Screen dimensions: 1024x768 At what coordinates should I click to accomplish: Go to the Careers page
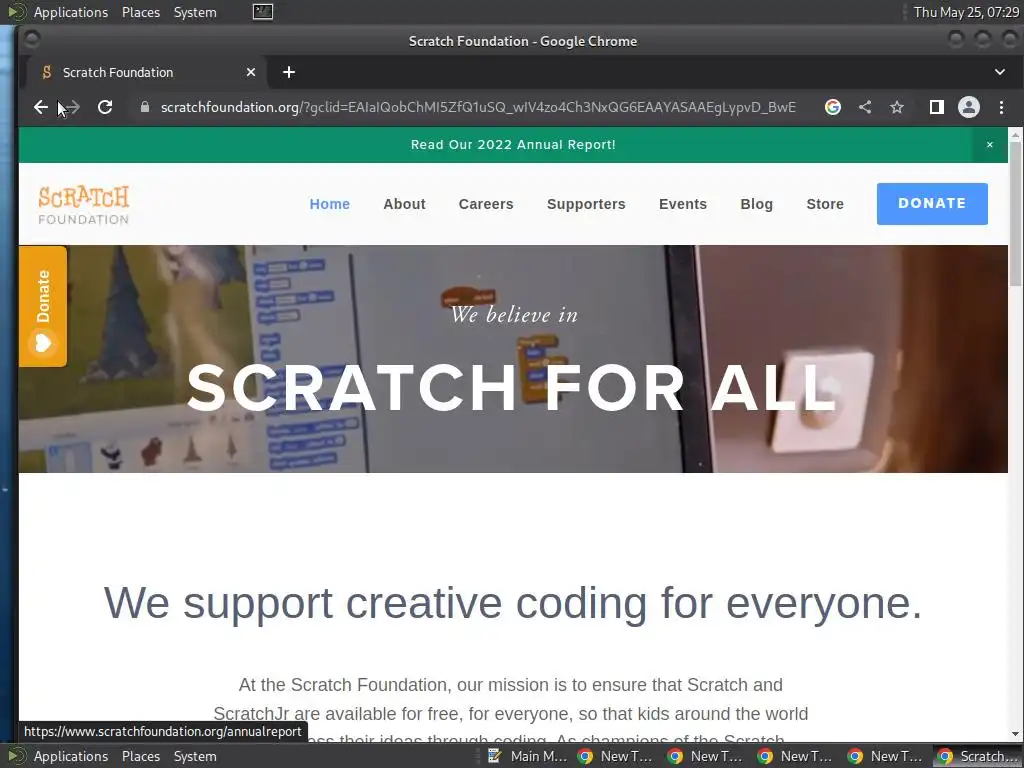pyautogui.click(x=486, y=204)
